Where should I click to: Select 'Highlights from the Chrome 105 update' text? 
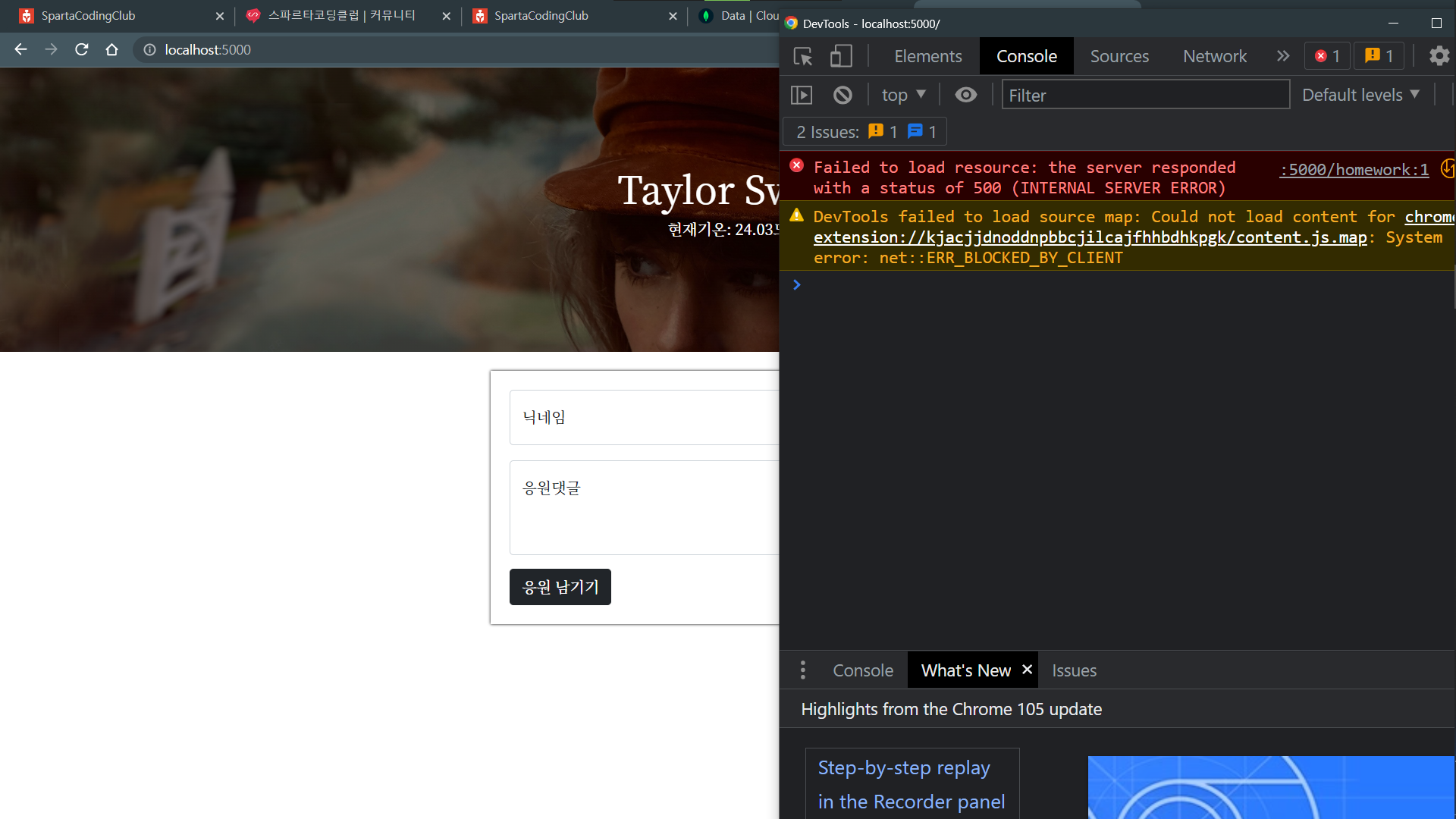(x=951, y=709)
